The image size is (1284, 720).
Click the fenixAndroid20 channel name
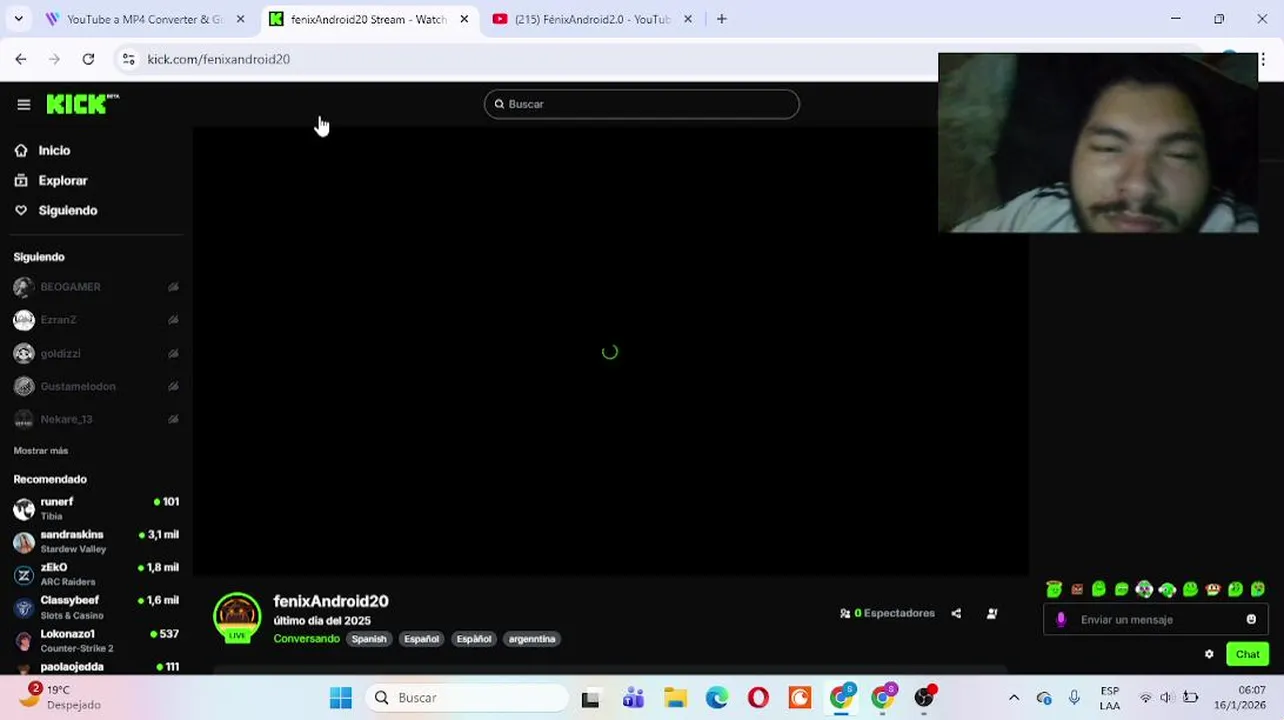click(331, 601)
